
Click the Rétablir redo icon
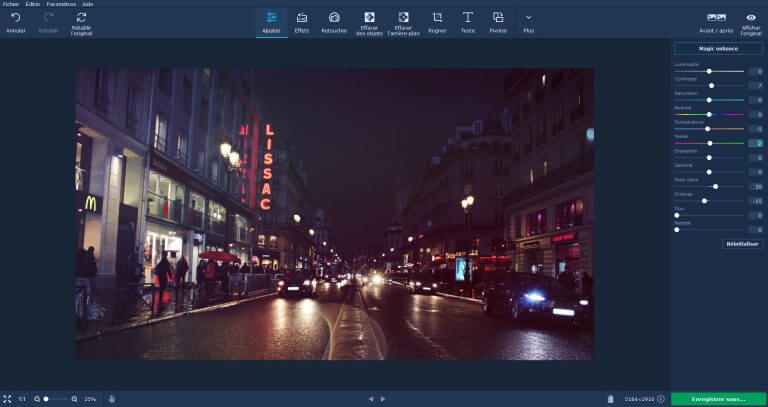(48, 18)
